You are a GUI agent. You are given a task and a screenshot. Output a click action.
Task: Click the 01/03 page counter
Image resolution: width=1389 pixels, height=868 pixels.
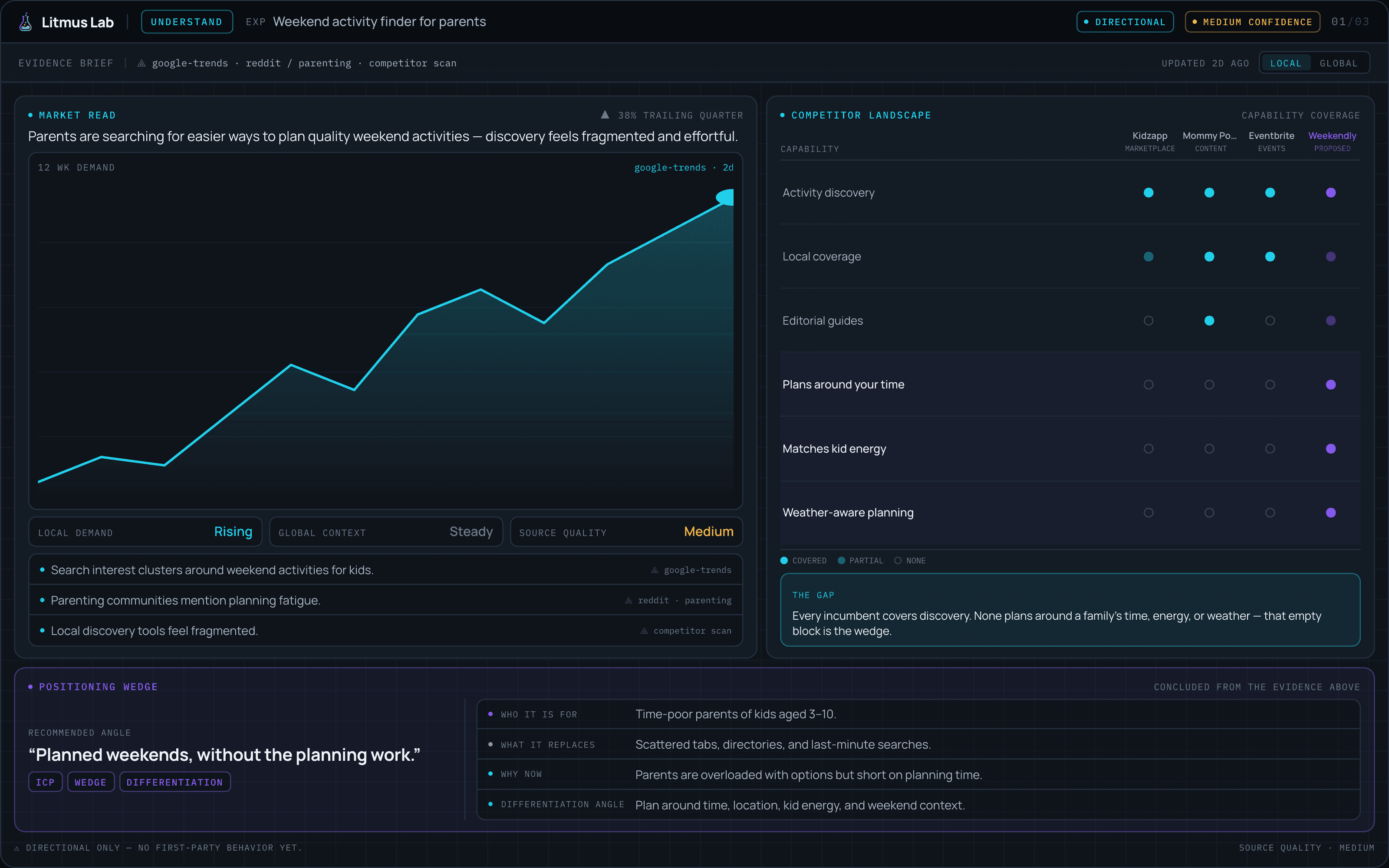coord(1350,22)
